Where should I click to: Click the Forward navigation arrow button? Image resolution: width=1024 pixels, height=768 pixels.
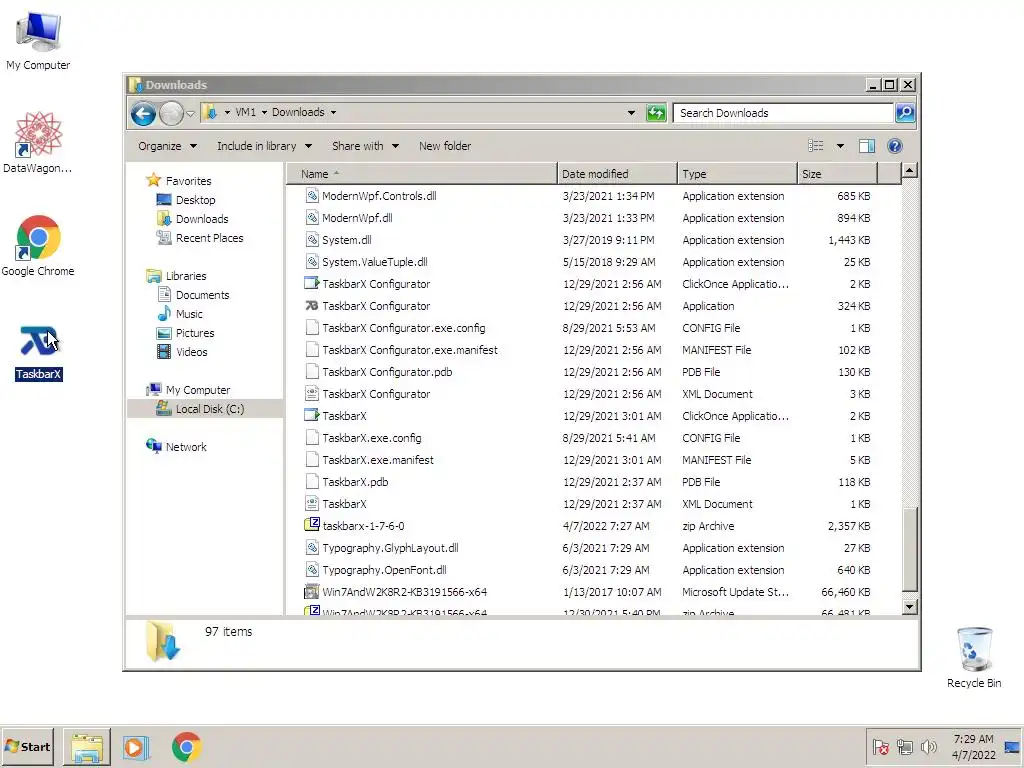click(171, 114)
